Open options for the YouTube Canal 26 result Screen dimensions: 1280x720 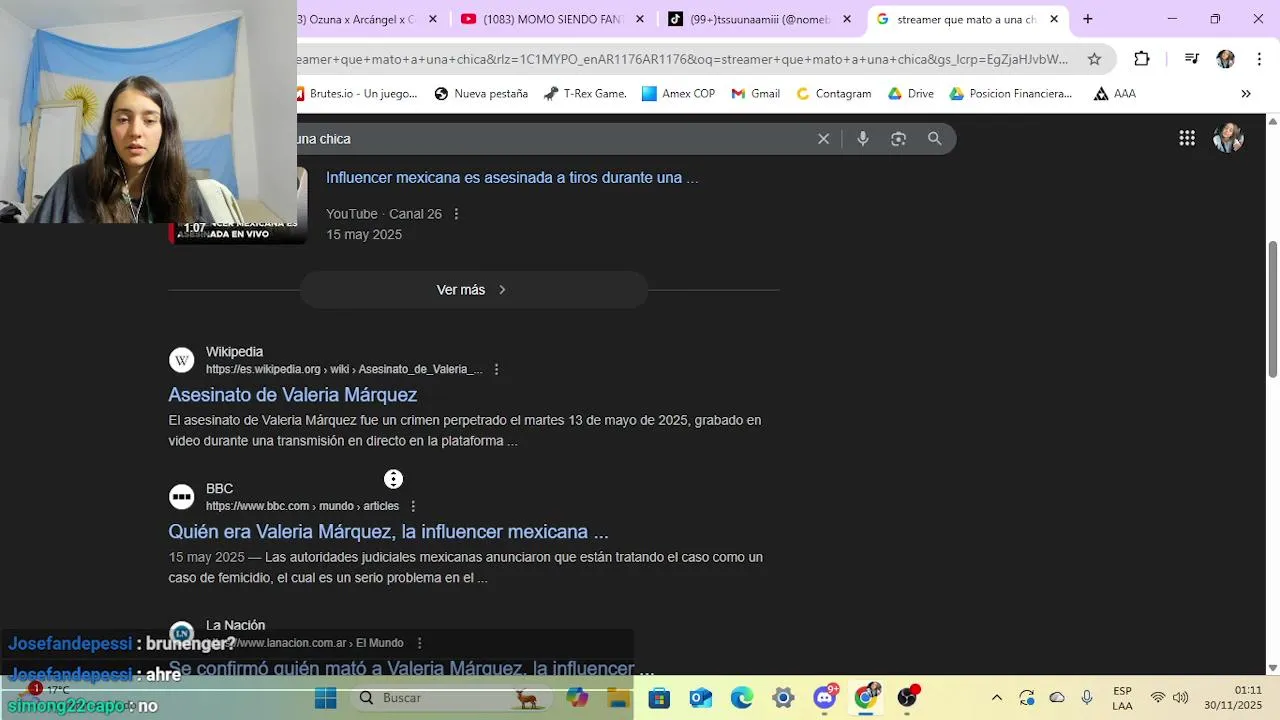(x=456, y=214)
